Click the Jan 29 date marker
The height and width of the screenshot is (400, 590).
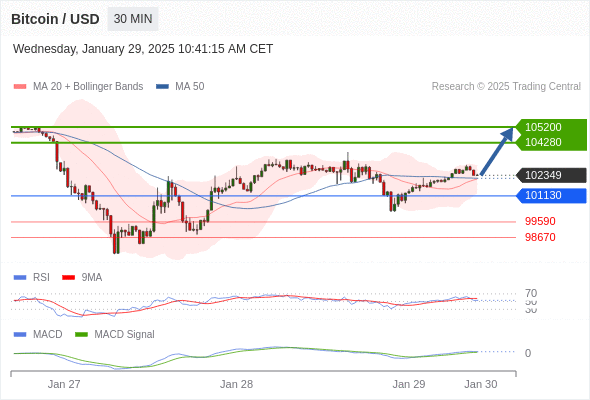point(409,384)
